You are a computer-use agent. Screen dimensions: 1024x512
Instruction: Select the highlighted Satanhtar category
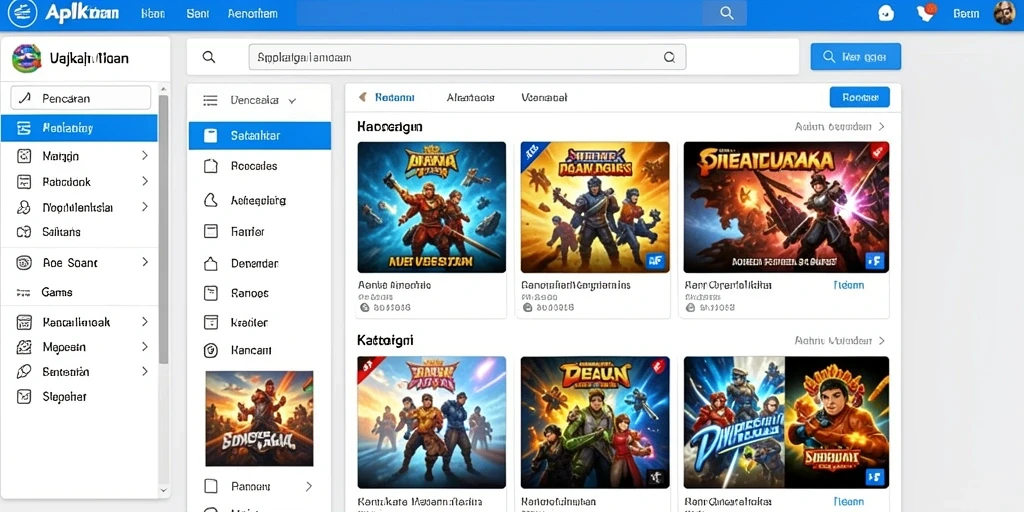(x=260, y=136)
